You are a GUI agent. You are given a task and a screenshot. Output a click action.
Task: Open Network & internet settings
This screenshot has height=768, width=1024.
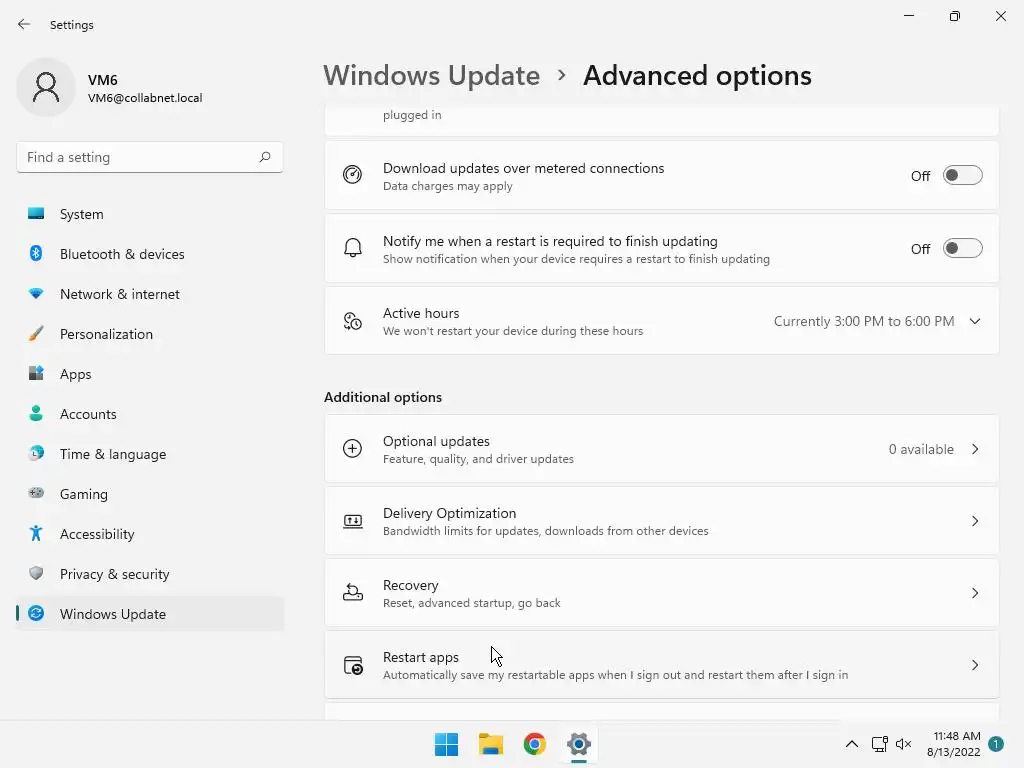pos(150,294)
